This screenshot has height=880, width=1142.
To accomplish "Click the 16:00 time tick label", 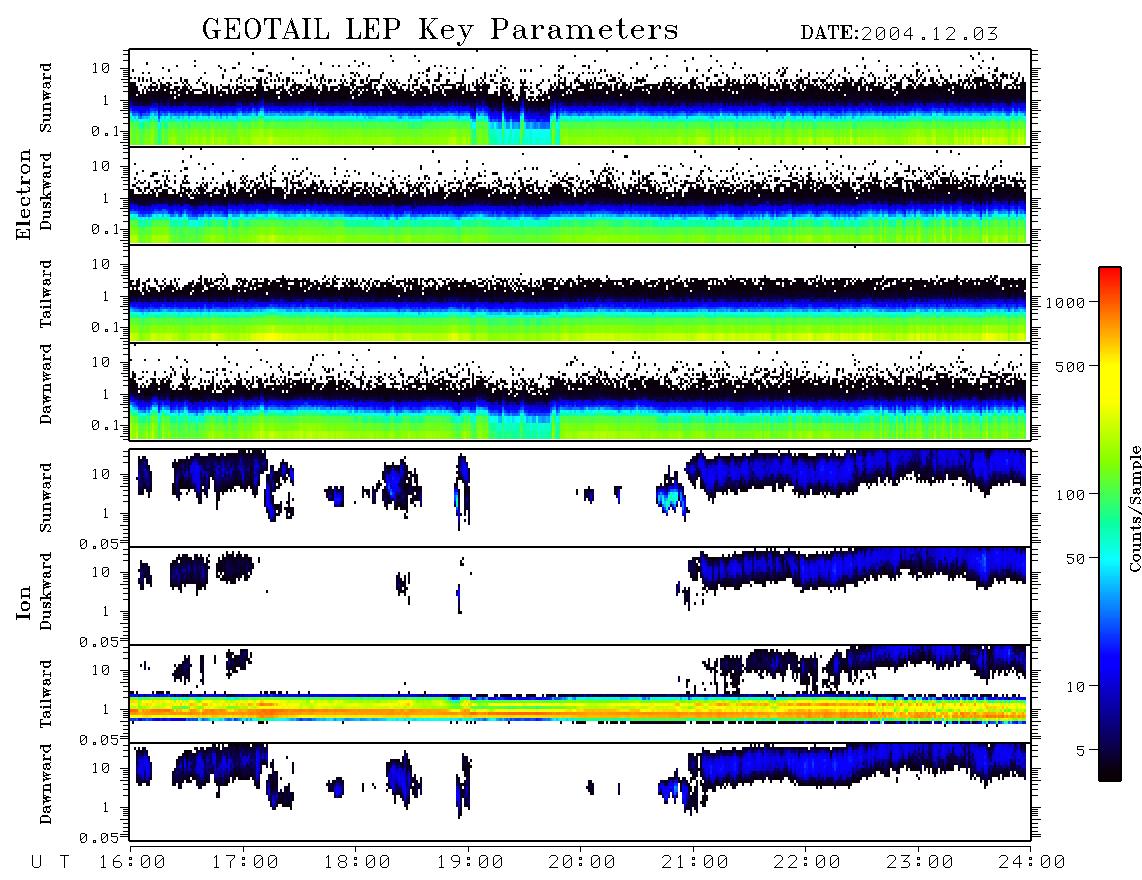I will tap(132, 863).
